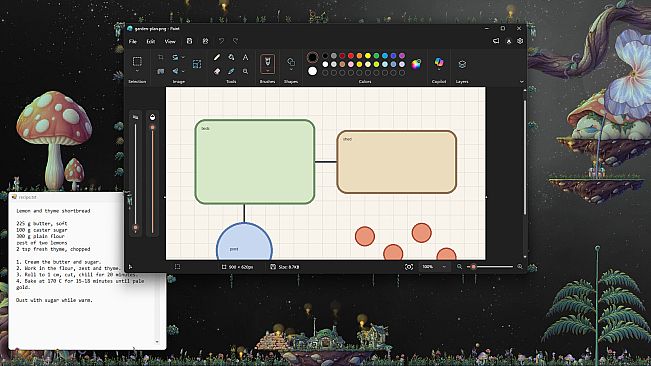Pick the pink palette swatch
Viewport: 651px width, 366px height.
[351, 64]
